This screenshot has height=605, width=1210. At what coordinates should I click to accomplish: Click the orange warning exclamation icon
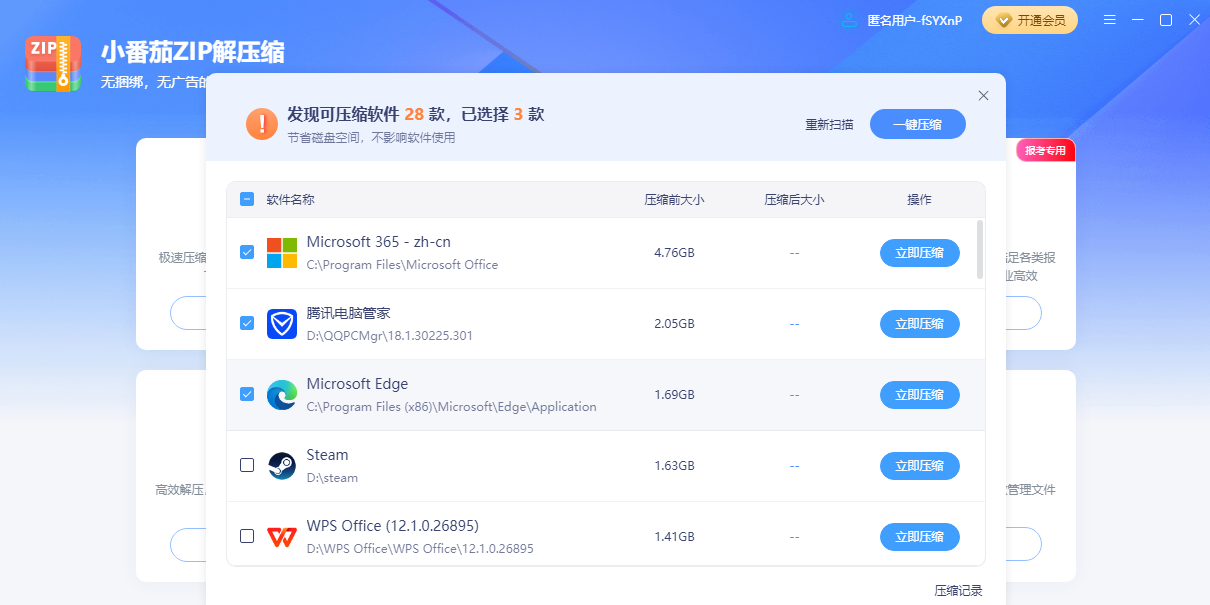coord(262,124)
